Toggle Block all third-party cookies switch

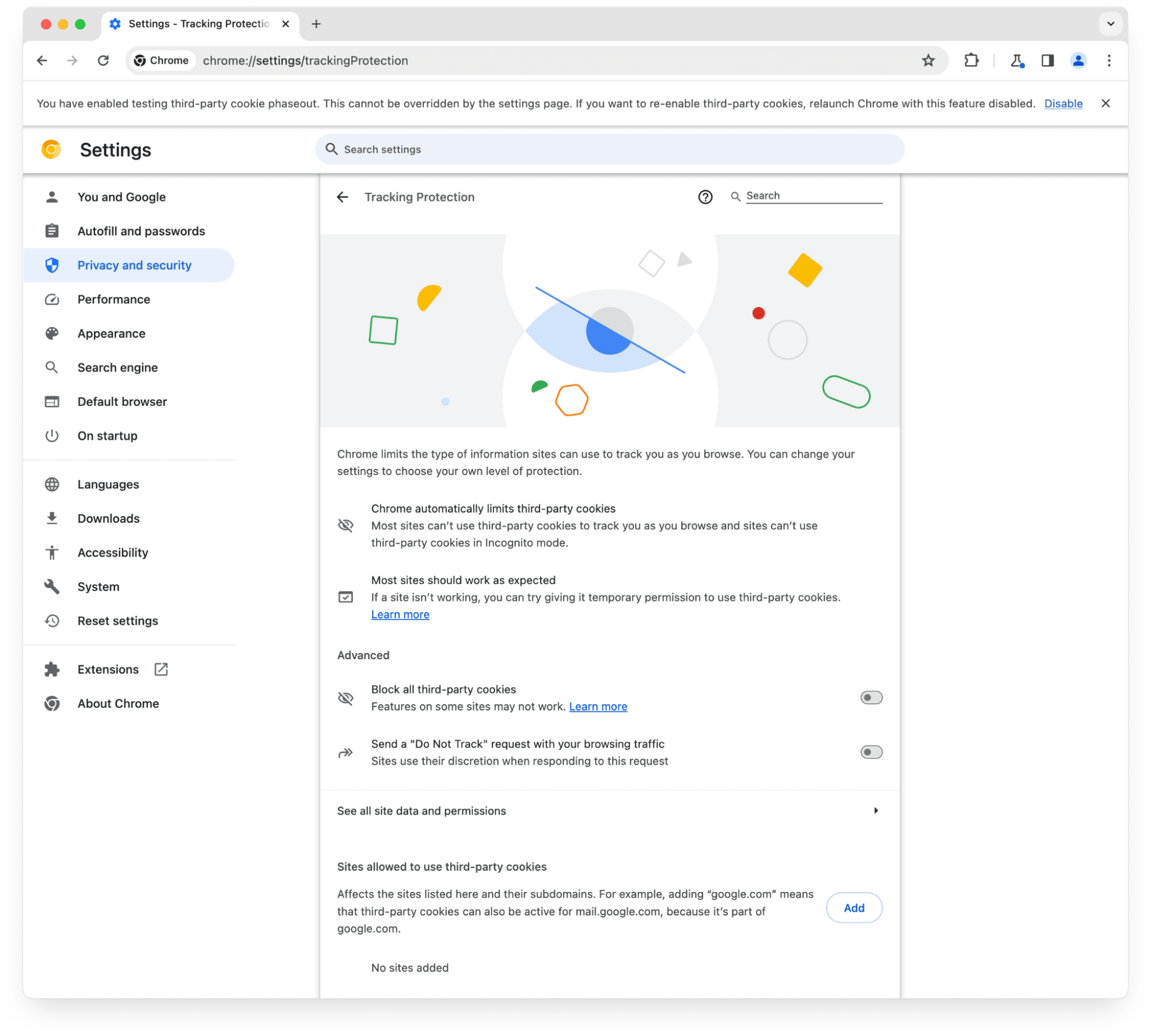870,697
